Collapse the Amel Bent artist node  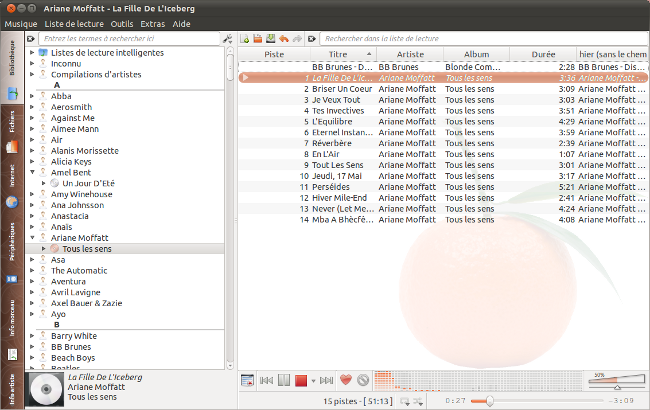(32, 172)
